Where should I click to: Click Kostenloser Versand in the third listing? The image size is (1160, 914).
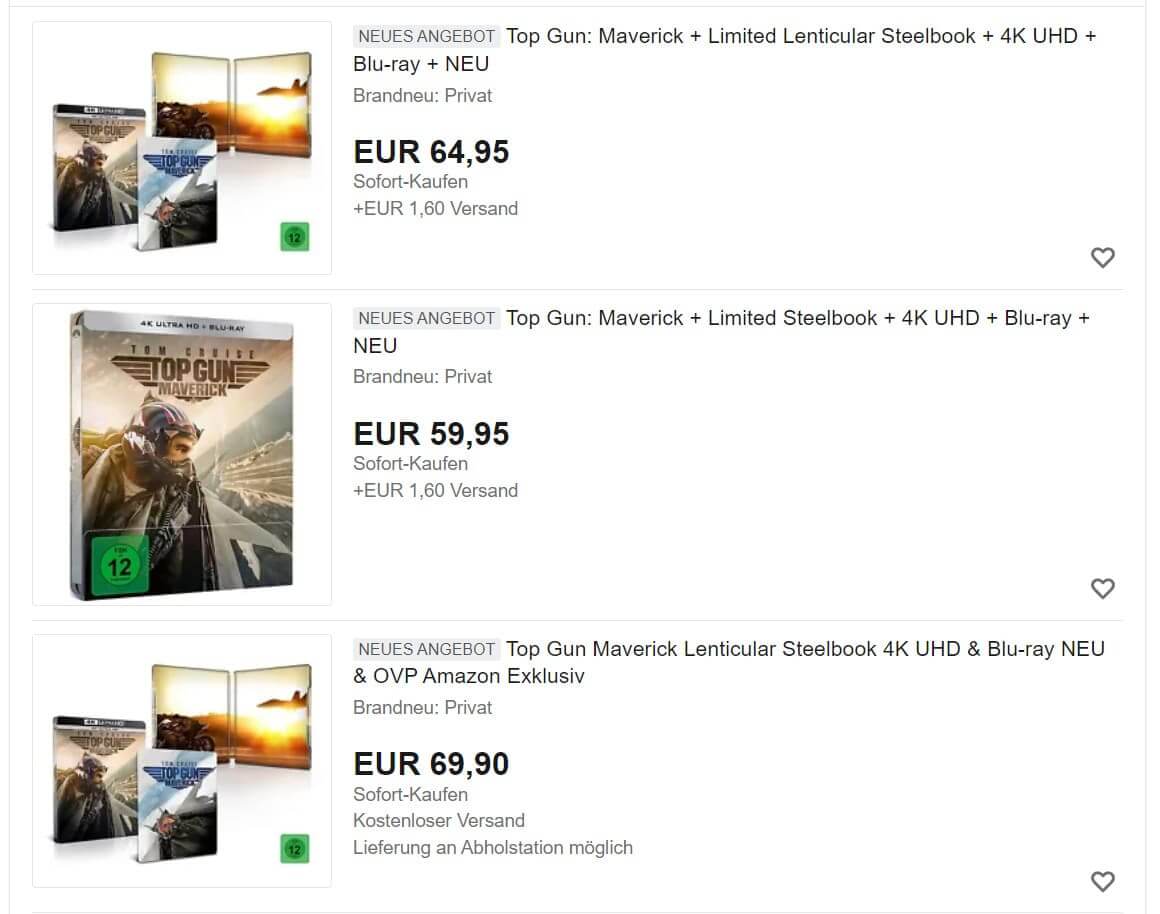pyautogui.click(x=439, y=821)
